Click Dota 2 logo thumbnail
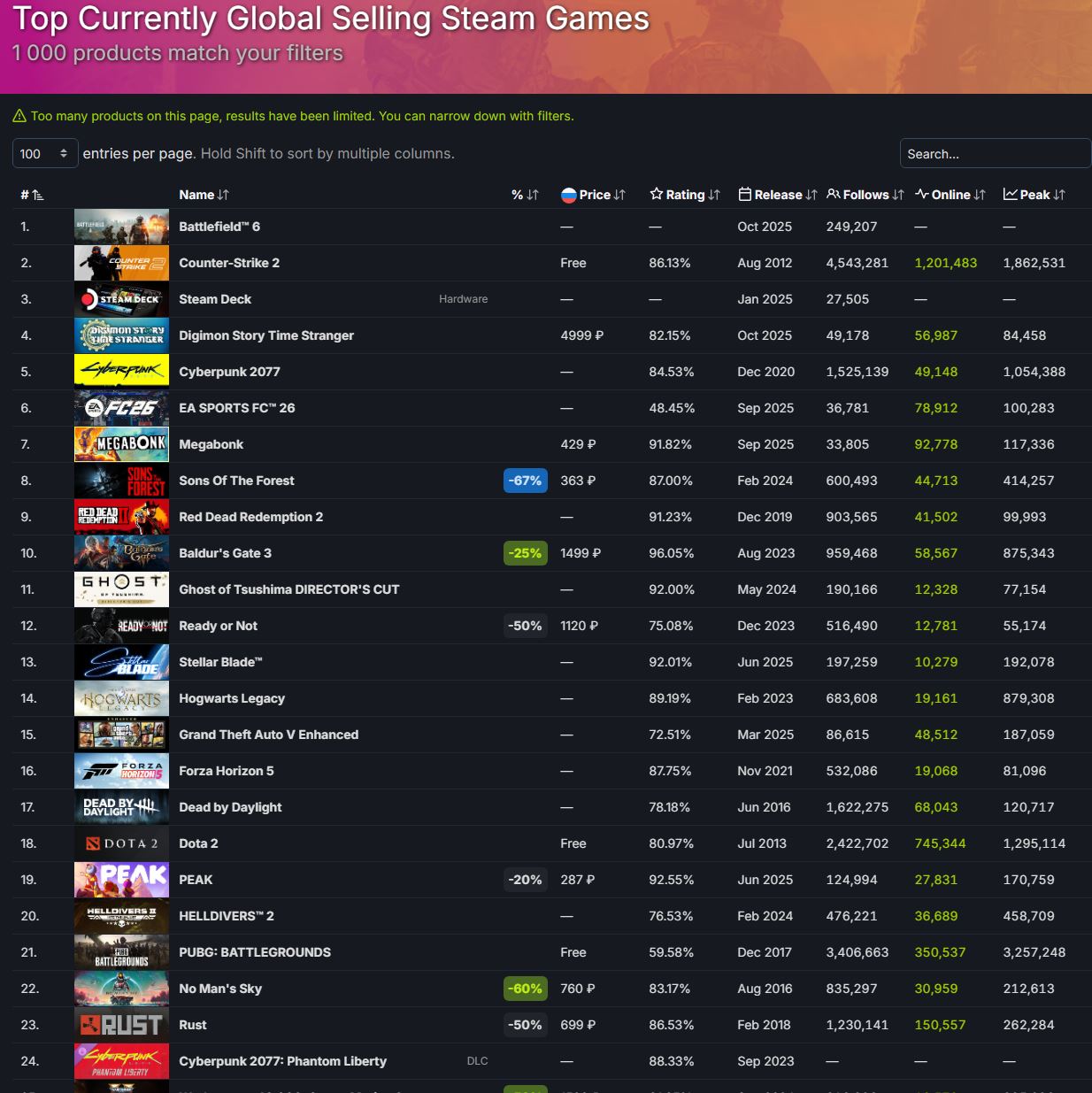The width and height of the screenshot is (1092, 1093). 121,843
